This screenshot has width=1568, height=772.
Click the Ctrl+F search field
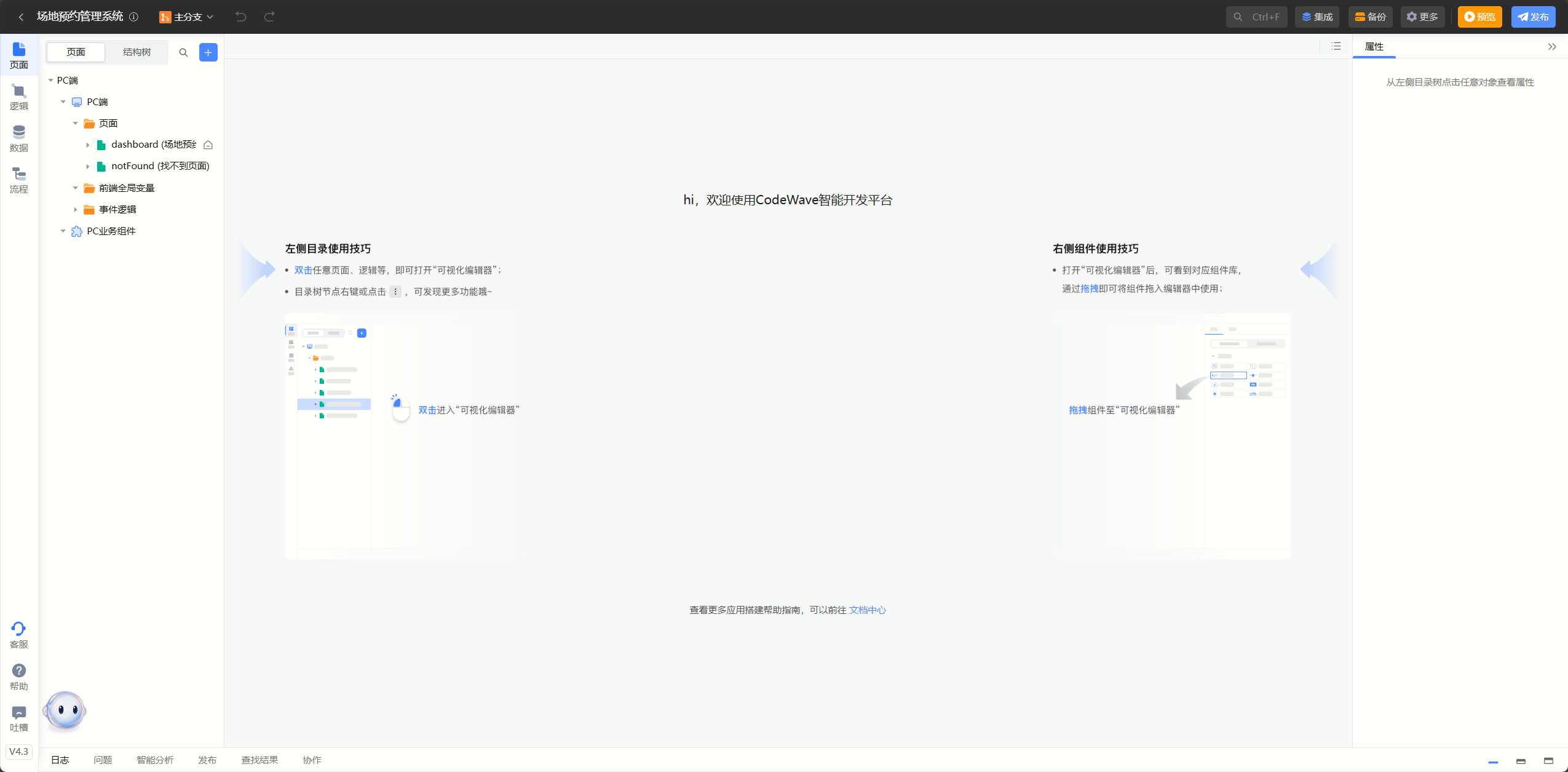click(x=1256, y=17)
